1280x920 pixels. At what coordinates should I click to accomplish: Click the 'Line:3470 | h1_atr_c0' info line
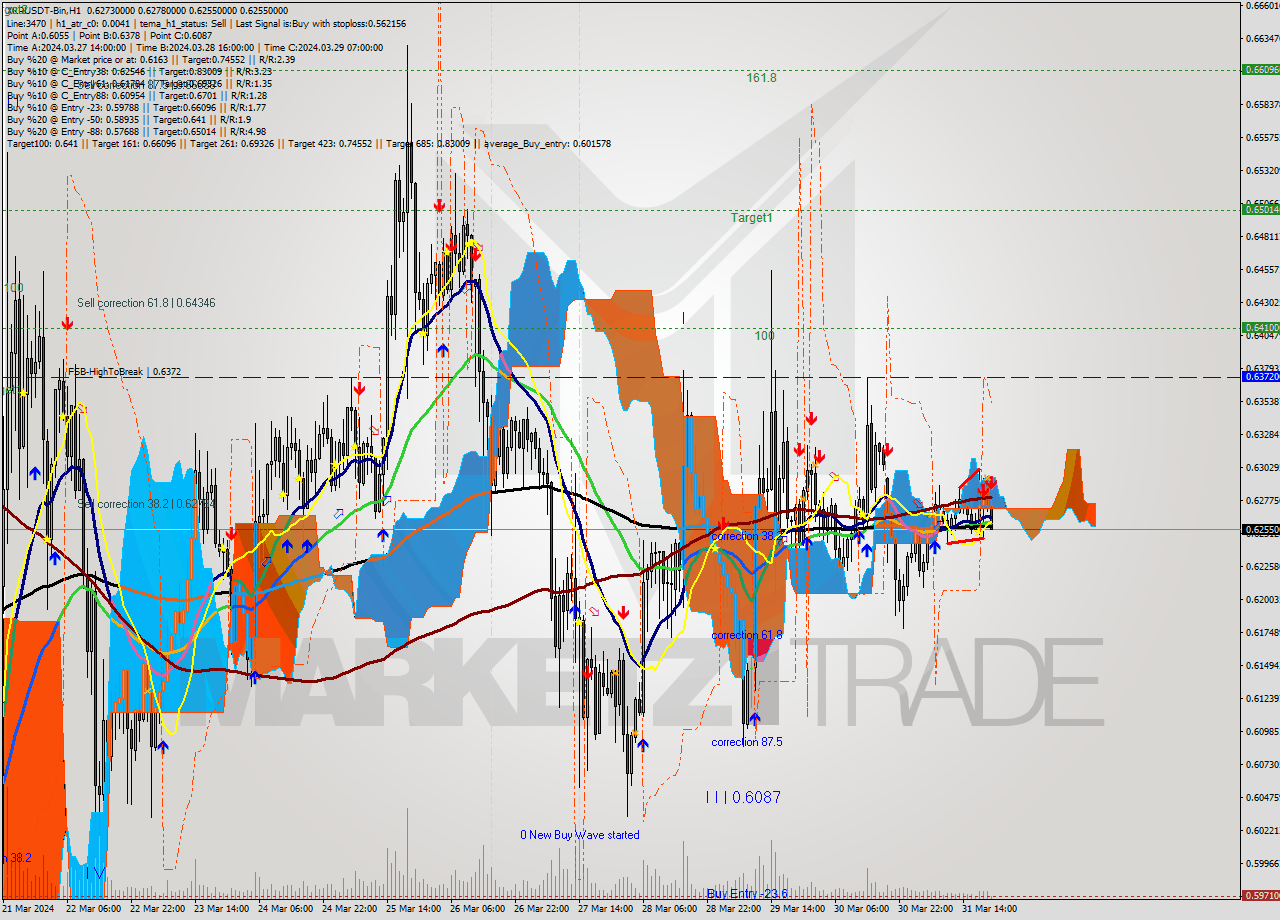206,23
